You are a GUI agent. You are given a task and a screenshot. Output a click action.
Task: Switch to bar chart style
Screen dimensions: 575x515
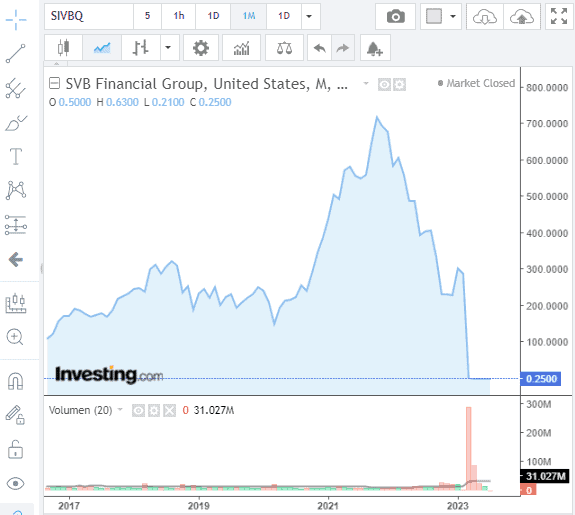(x=141, y=48)
